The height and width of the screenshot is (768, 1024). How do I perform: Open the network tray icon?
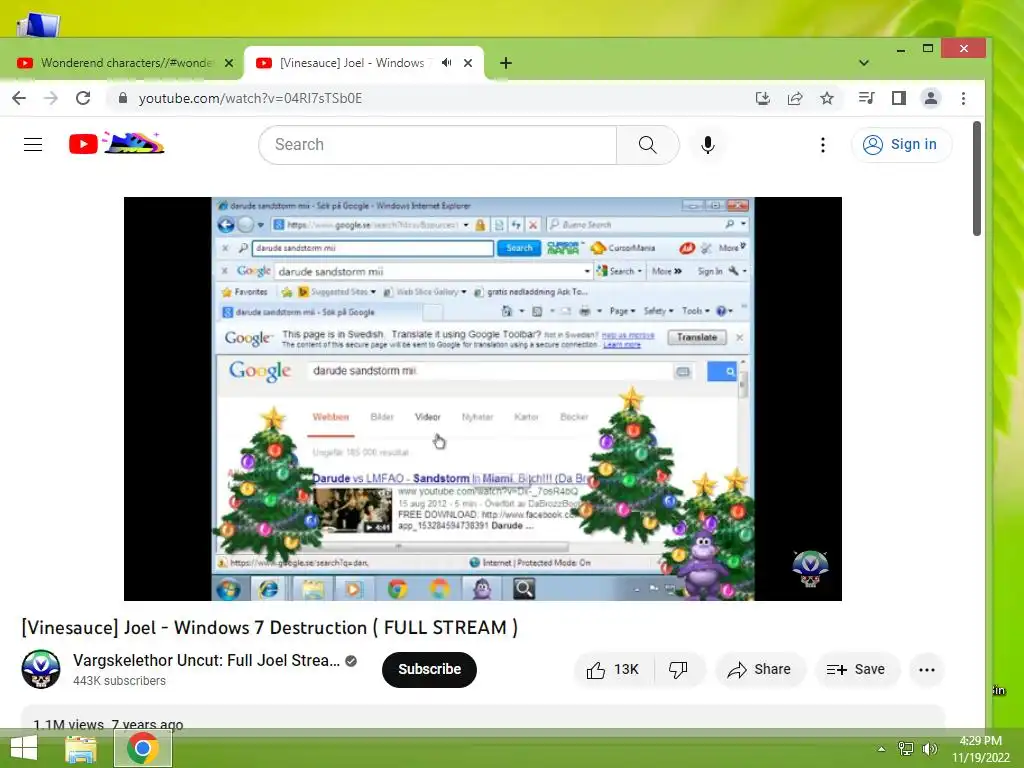tap(906, 749)
